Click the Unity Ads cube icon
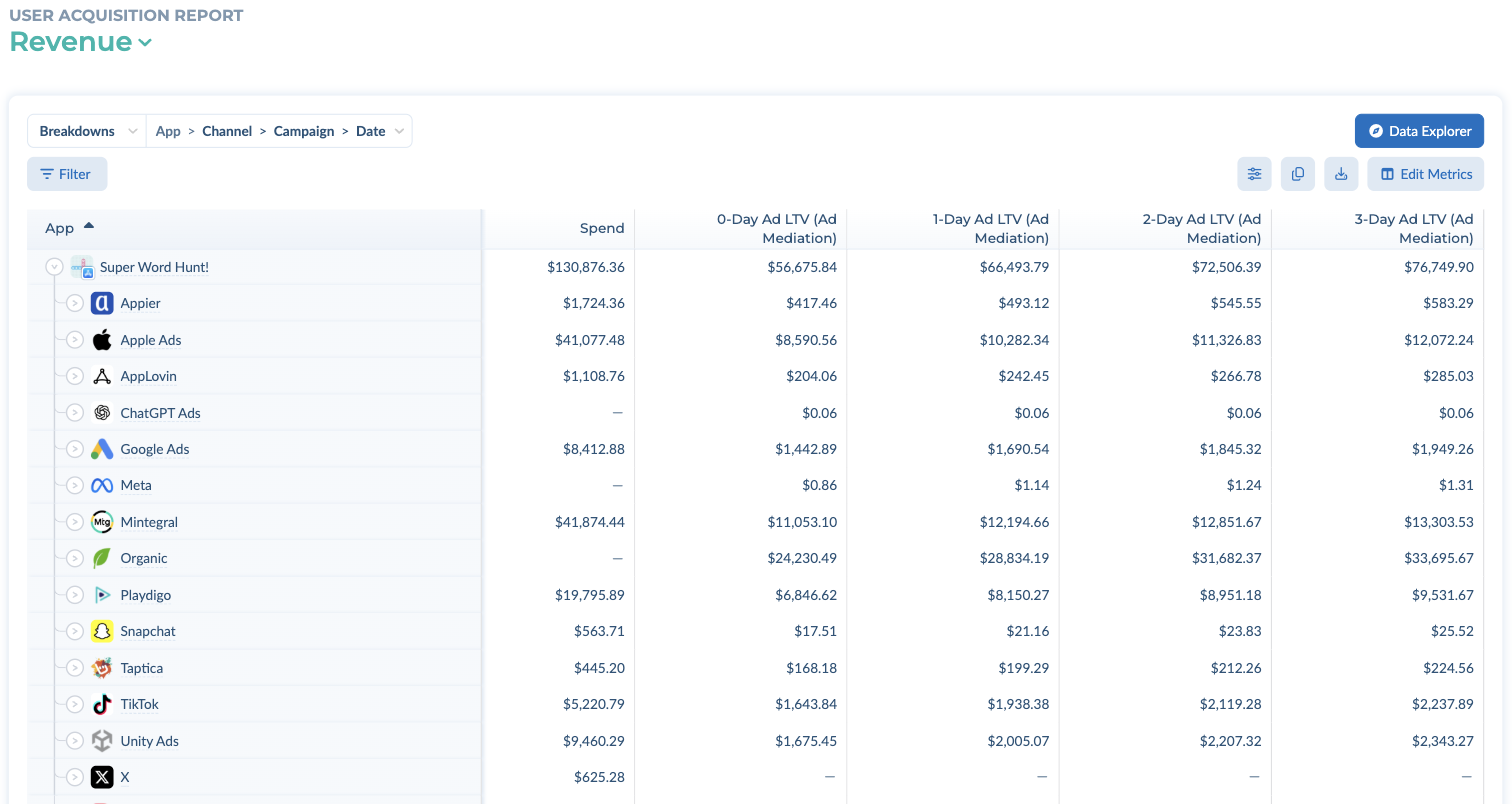Screen dimensions: 1512x805 102,741
